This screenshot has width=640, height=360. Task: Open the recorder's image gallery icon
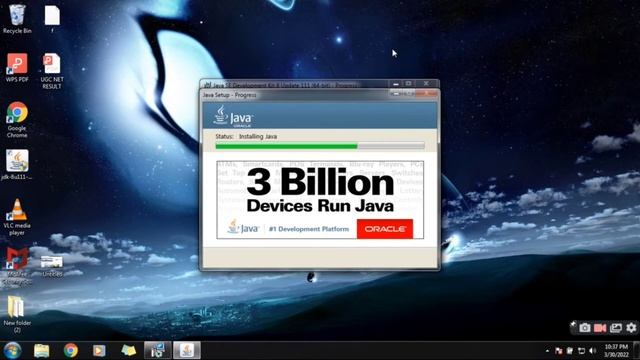(x=616, y=328)
